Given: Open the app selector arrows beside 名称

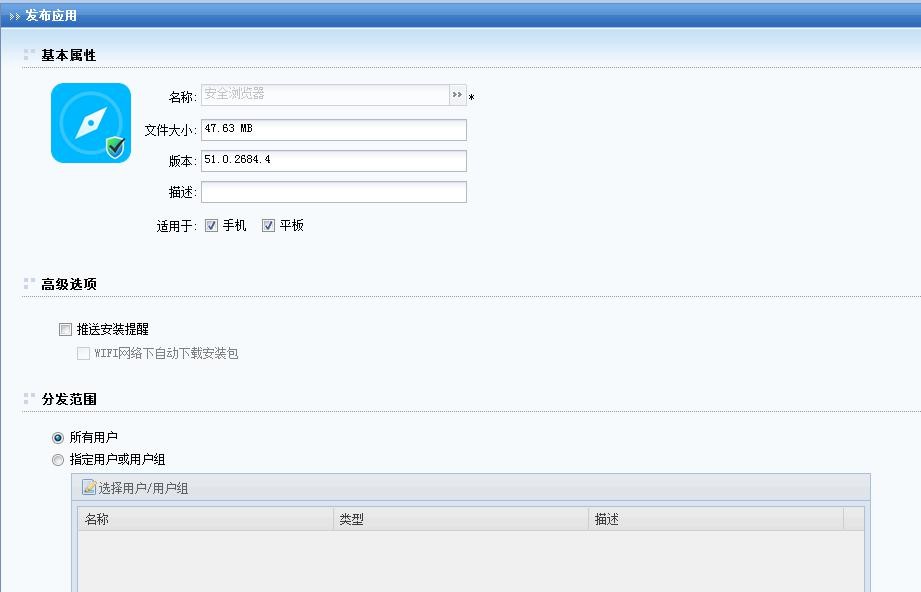Looking at the screenshot, I should coord(458,95).
